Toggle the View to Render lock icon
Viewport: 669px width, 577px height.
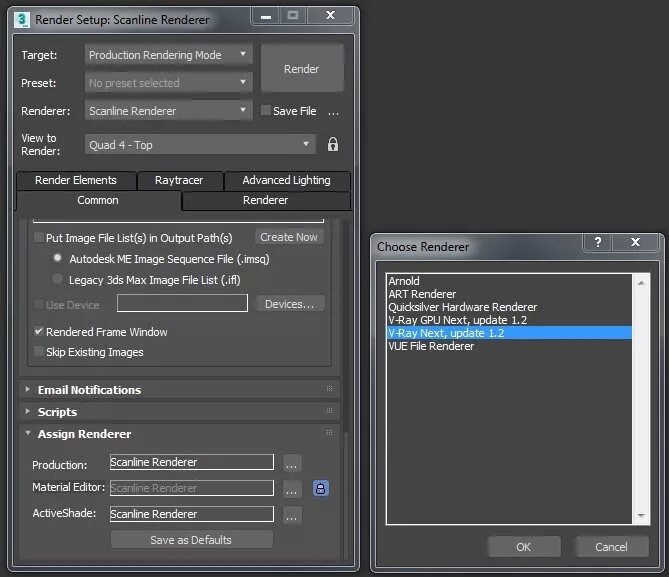[x=333, y=144]
